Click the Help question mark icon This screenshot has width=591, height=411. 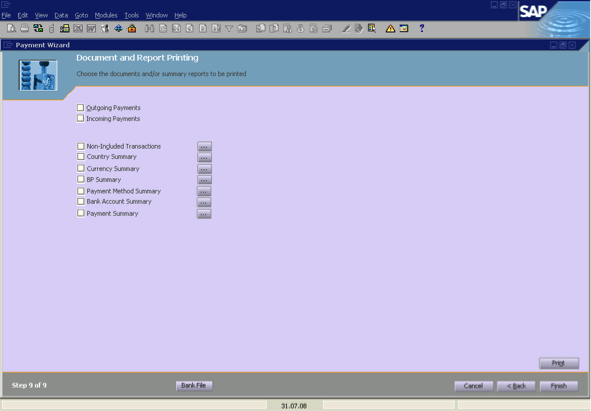422,28
